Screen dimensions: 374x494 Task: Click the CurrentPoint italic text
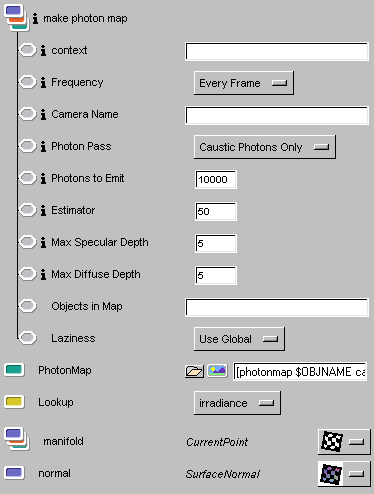click(x=217, y=442)
